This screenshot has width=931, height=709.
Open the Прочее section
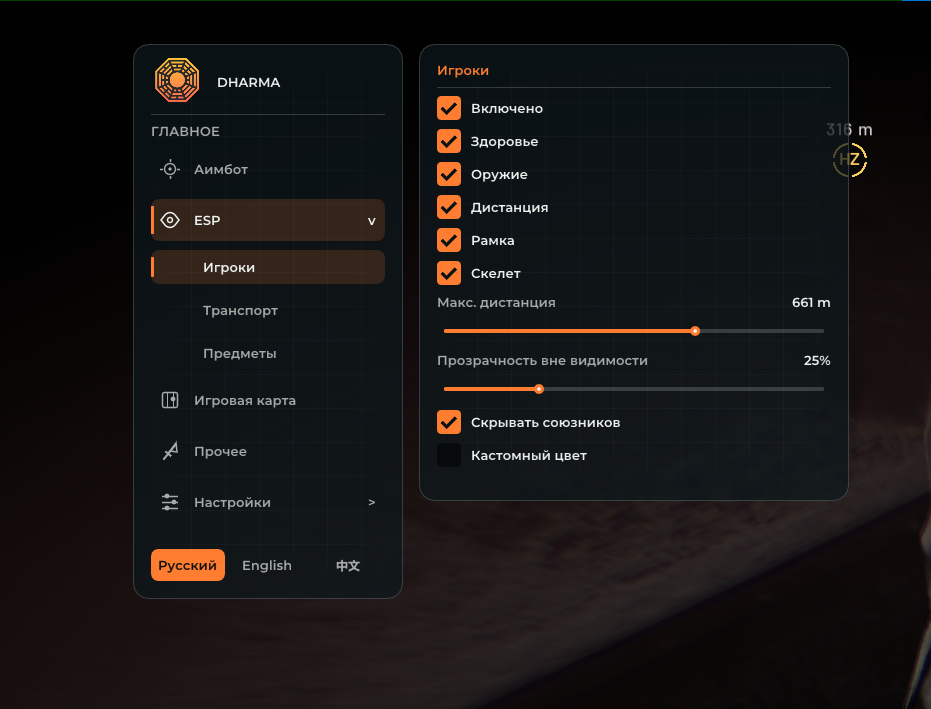tap(268, 451)
